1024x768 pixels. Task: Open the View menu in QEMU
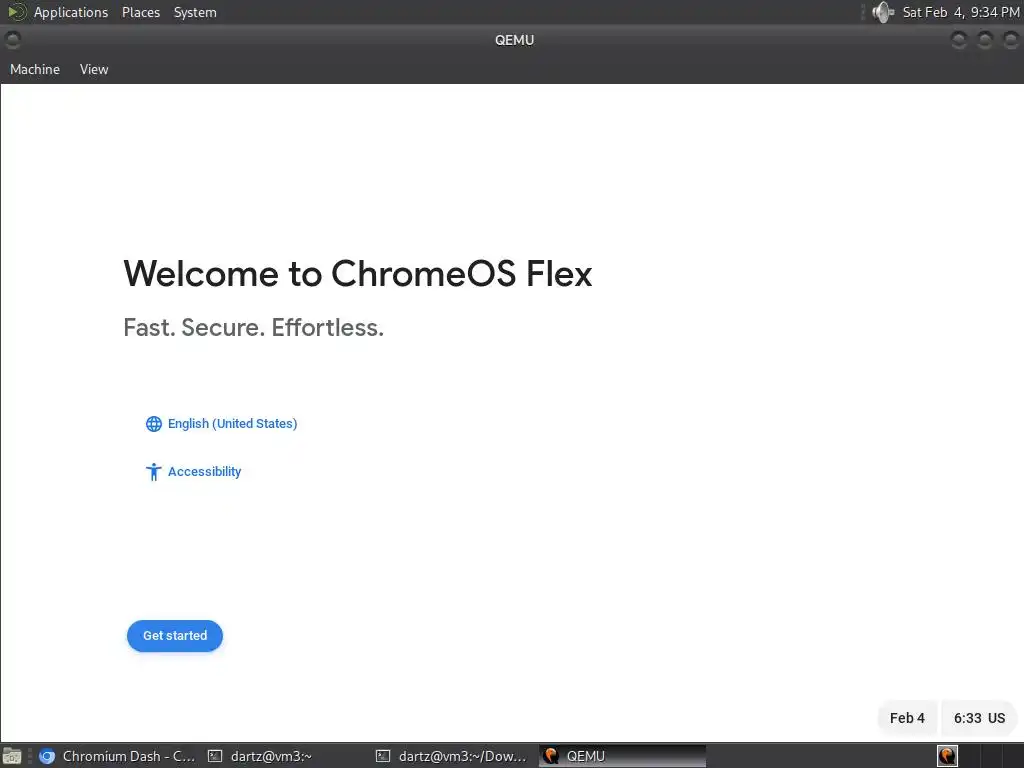click(94, 69)
